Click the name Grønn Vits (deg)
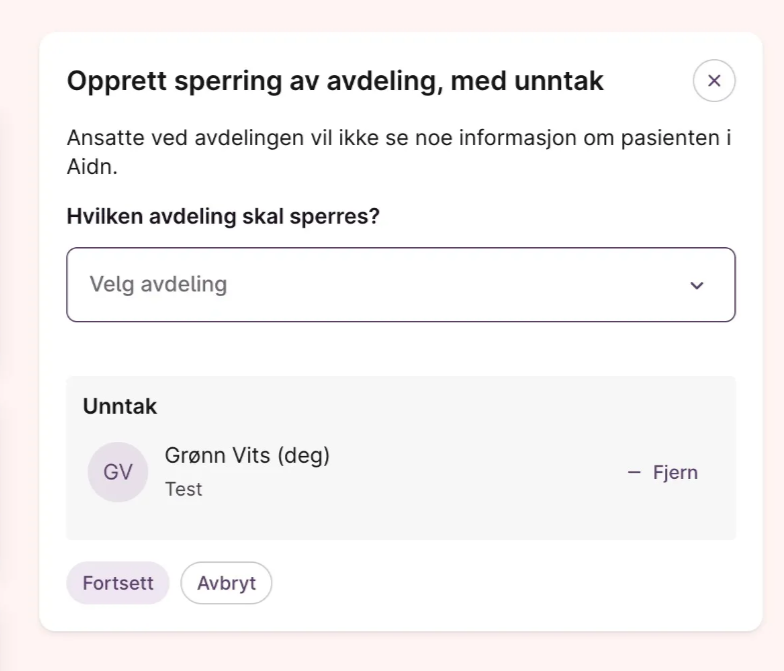 click(247, 456)
